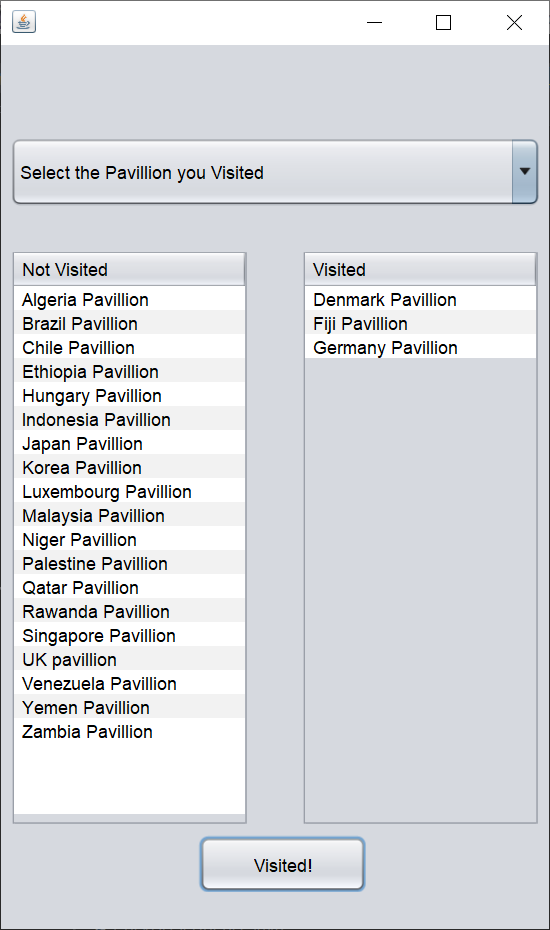Select Germany Pavillion in Visited list
Image resolution: width=550 pixels, height=930 pixels.
[420, 347]
